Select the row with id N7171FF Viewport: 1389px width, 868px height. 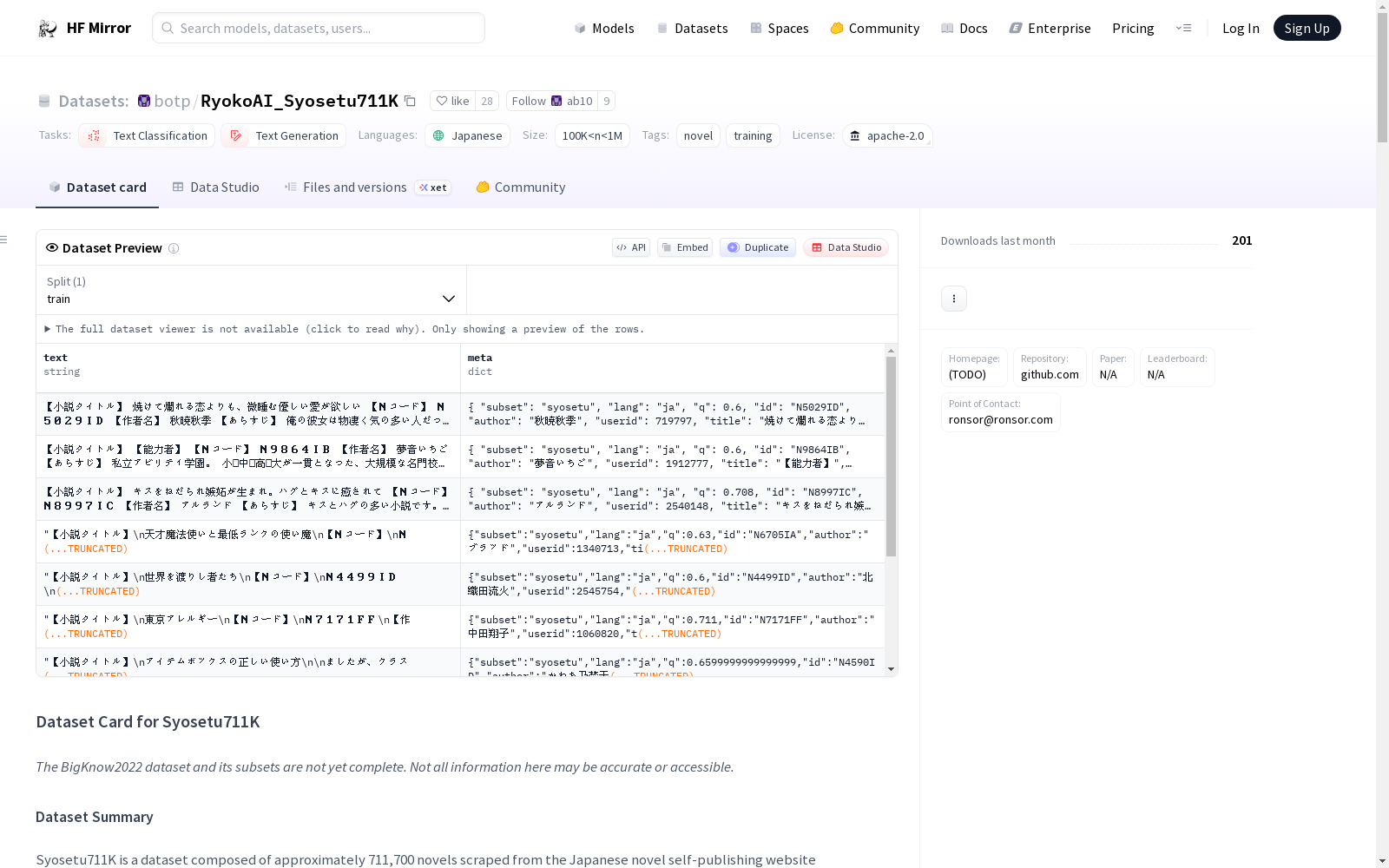click(461, 627)
